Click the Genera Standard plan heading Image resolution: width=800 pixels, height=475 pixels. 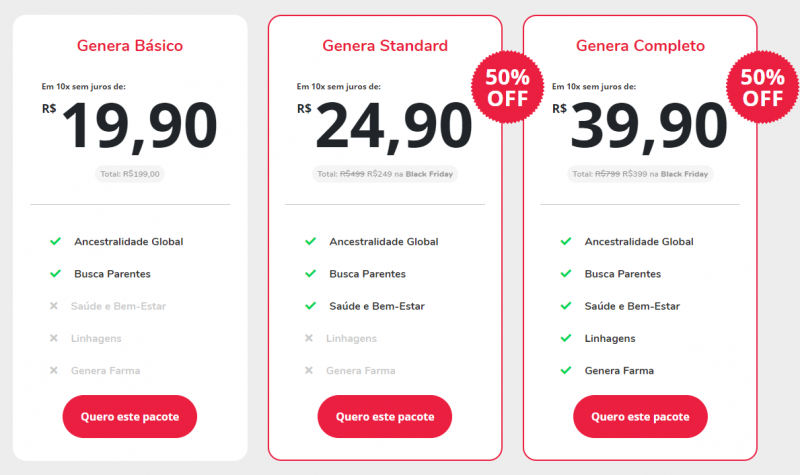pos(385,45)
